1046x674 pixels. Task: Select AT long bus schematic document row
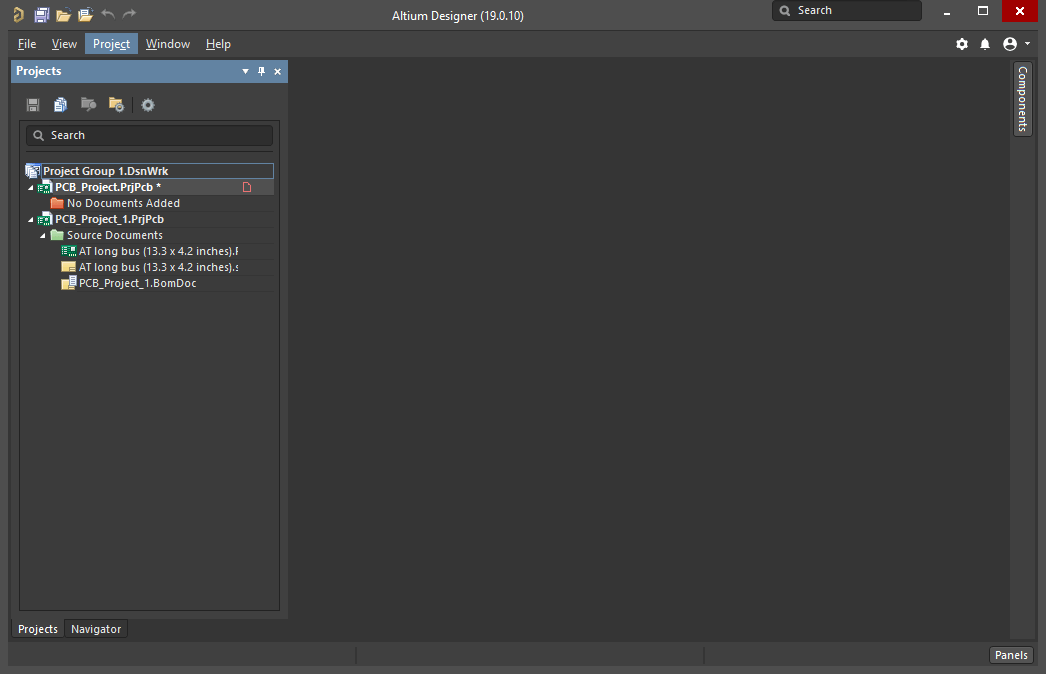[149, 268]
